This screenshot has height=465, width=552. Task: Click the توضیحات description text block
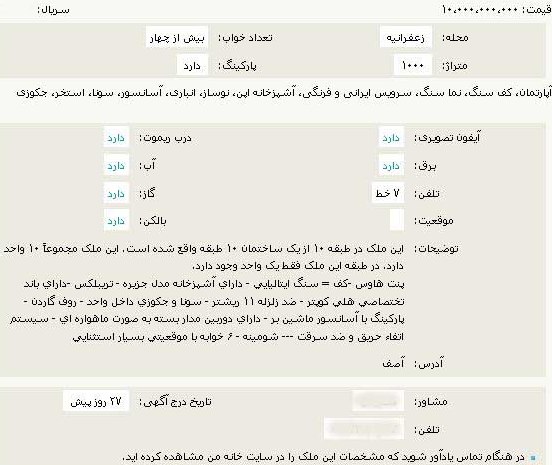click(x=204, y=293)
